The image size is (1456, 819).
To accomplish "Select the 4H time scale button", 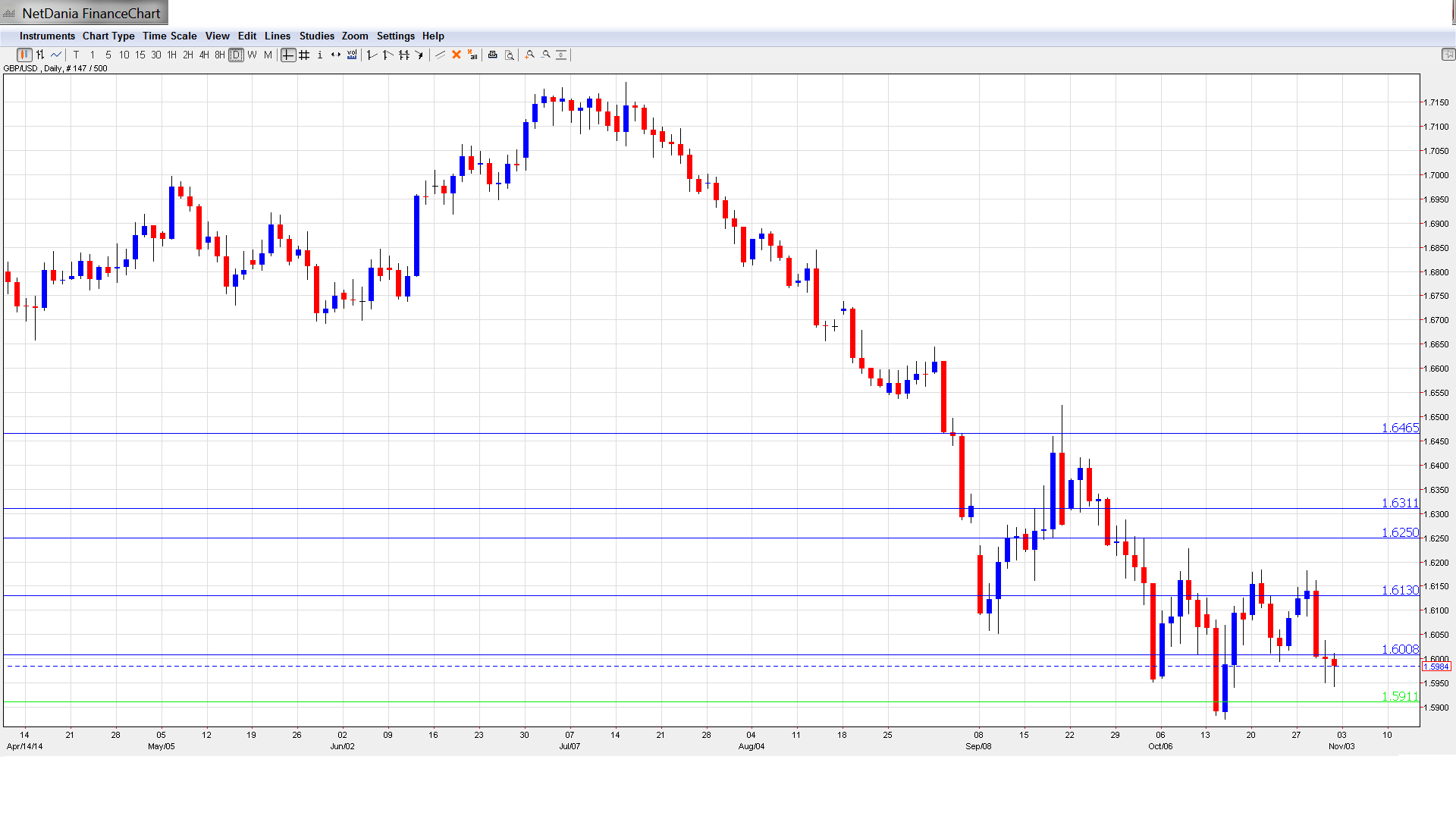I will [204, 55].
